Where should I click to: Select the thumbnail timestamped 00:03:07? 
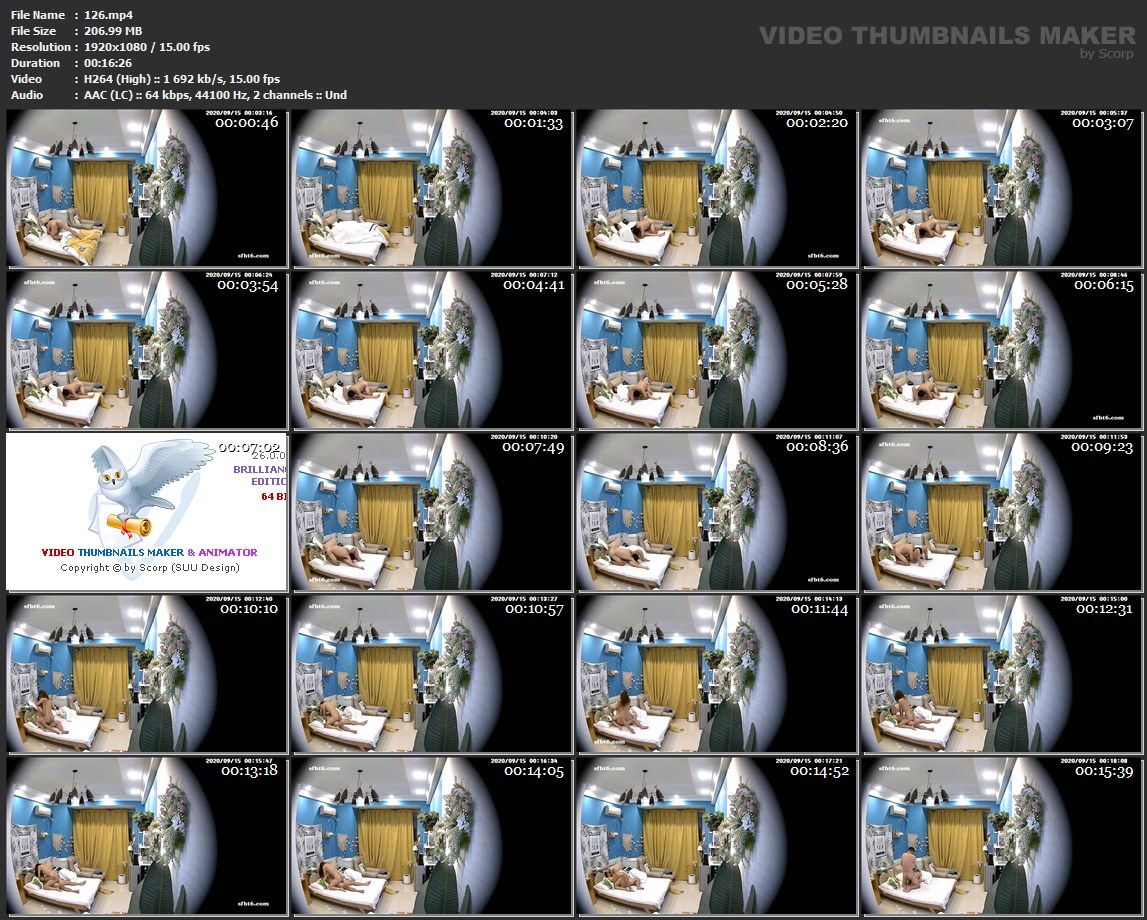coord(1000,188)
